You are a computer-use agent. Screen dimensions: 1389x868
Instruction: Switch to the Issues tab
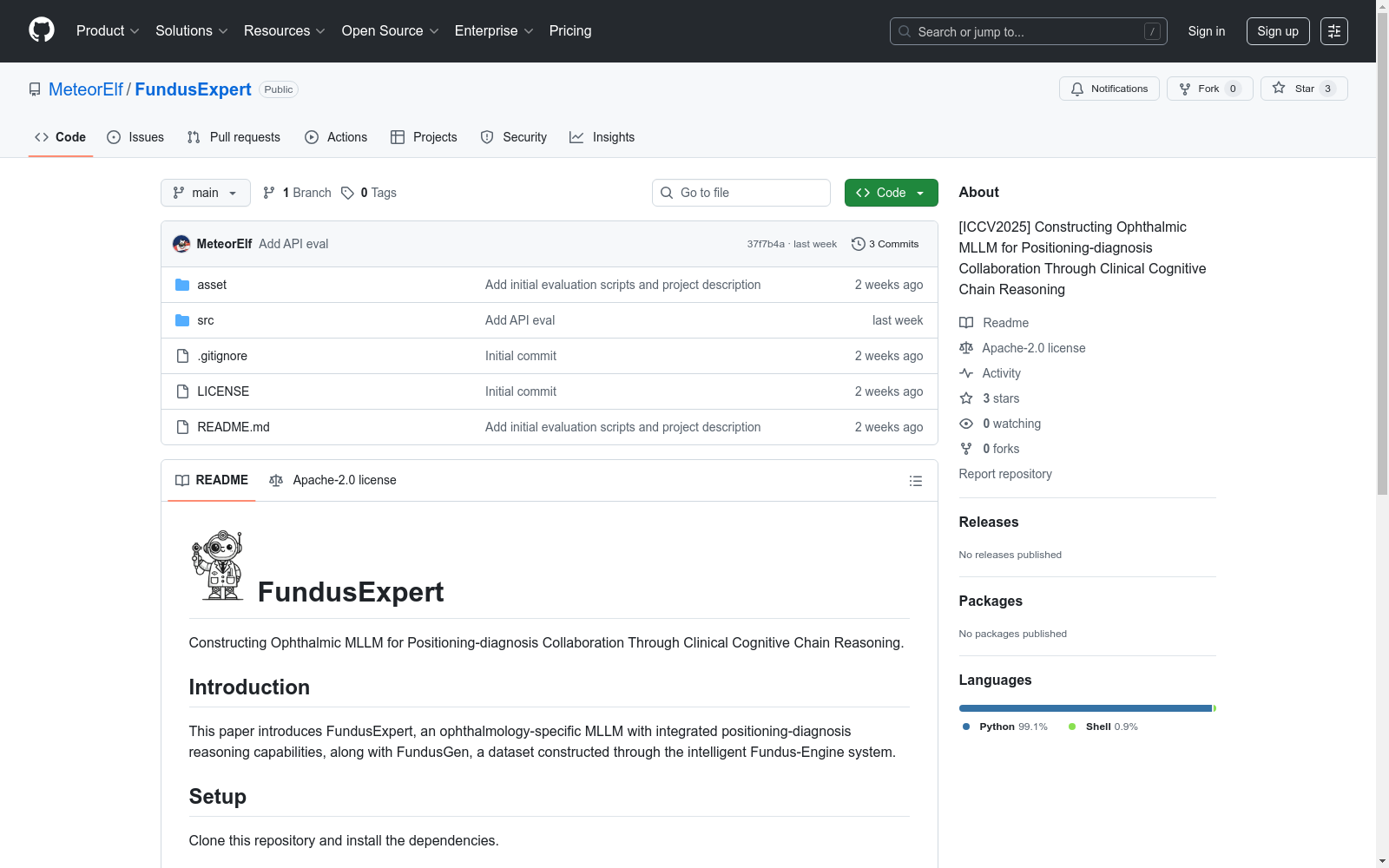(x=135, y=137)
